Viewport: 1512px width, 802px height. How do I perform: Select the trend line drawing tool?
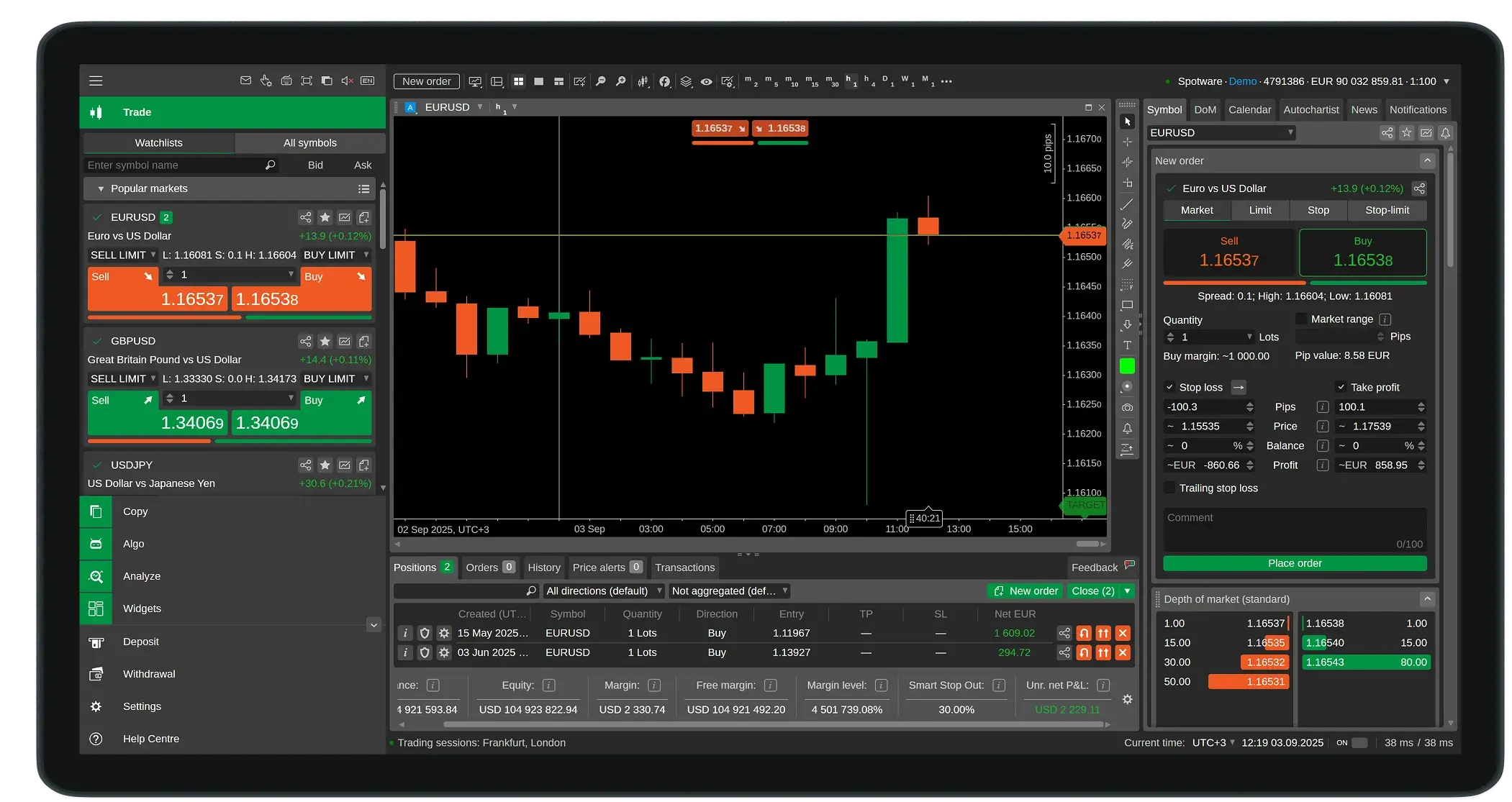coord(1127,204)
